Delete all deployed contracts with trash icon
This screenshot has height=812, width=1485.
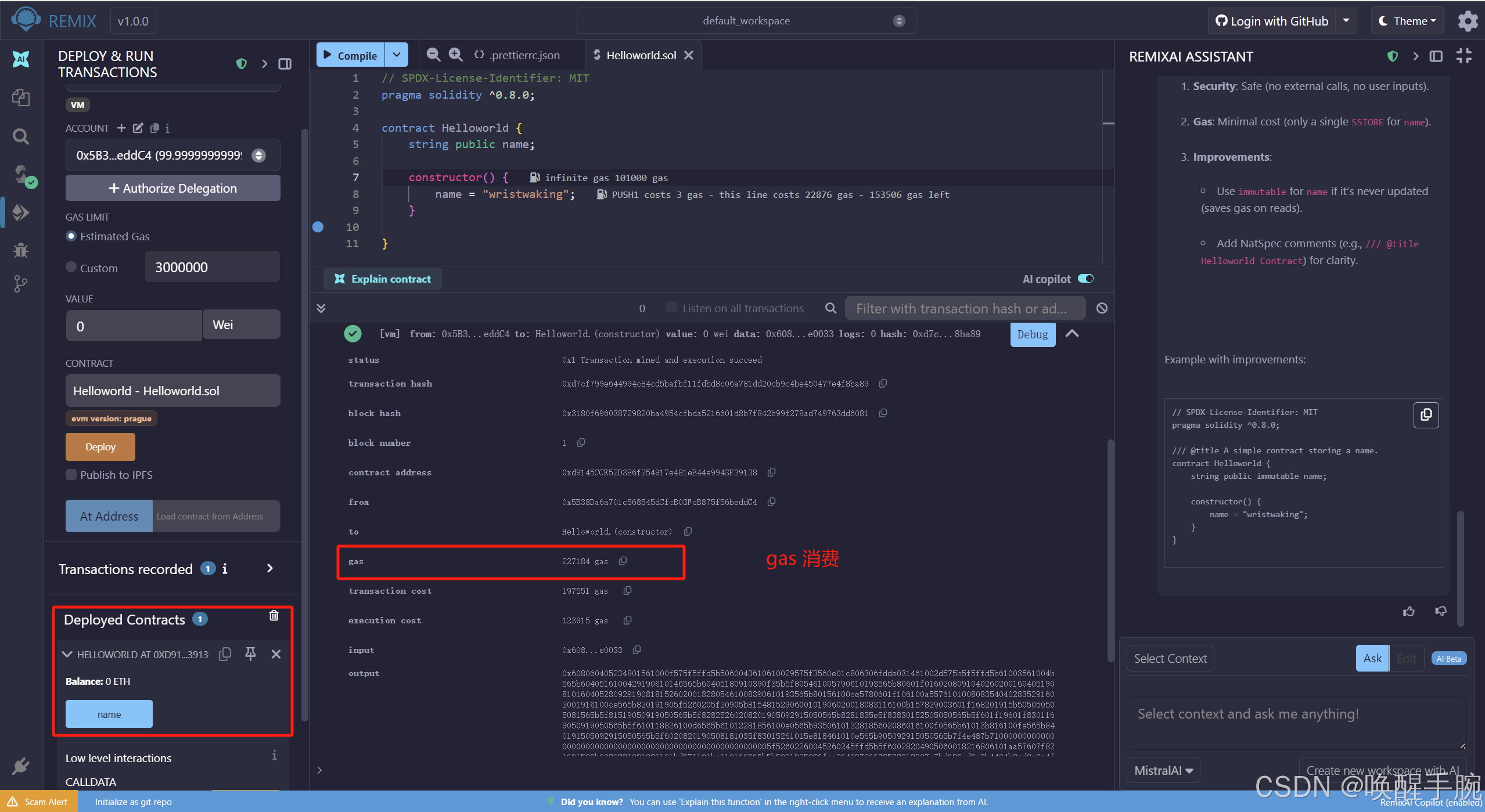click(x=274, y=616)
